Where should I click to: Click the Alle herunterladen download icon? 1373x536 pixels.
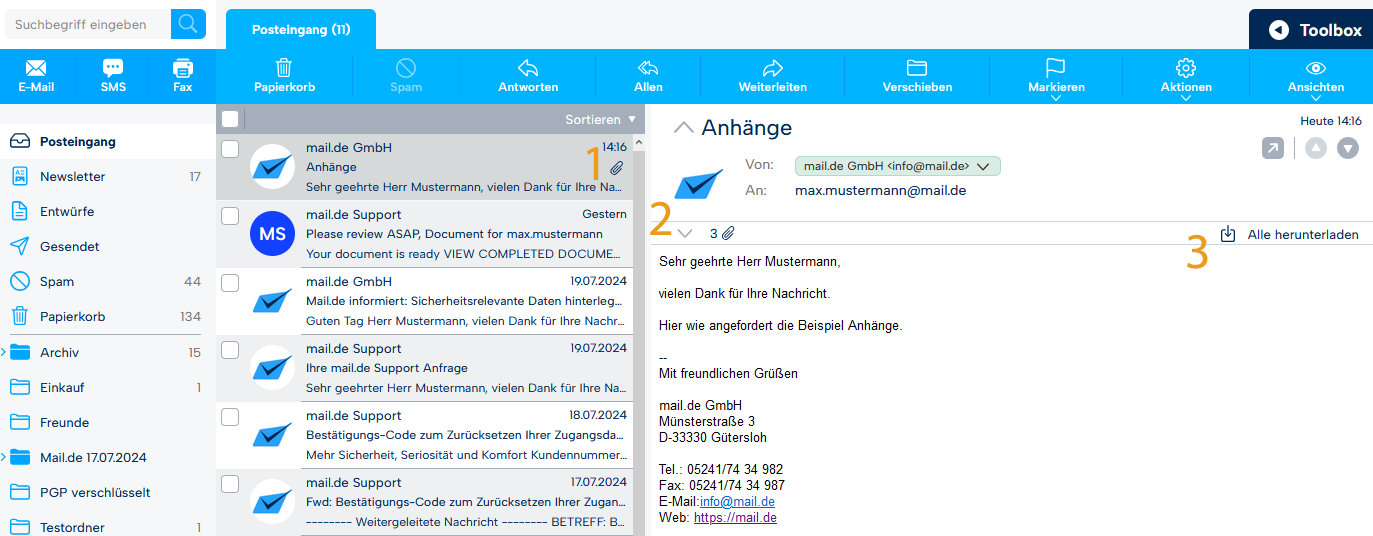[1228, 234]
